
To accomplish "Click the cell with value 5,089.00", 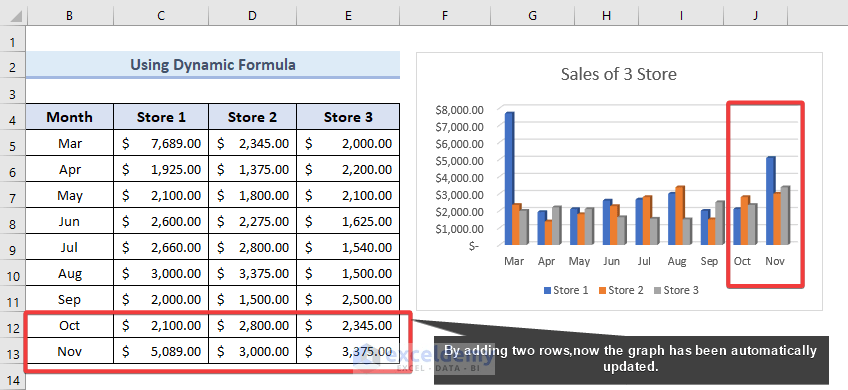I will pyautogui.click(x=161, y=352).
